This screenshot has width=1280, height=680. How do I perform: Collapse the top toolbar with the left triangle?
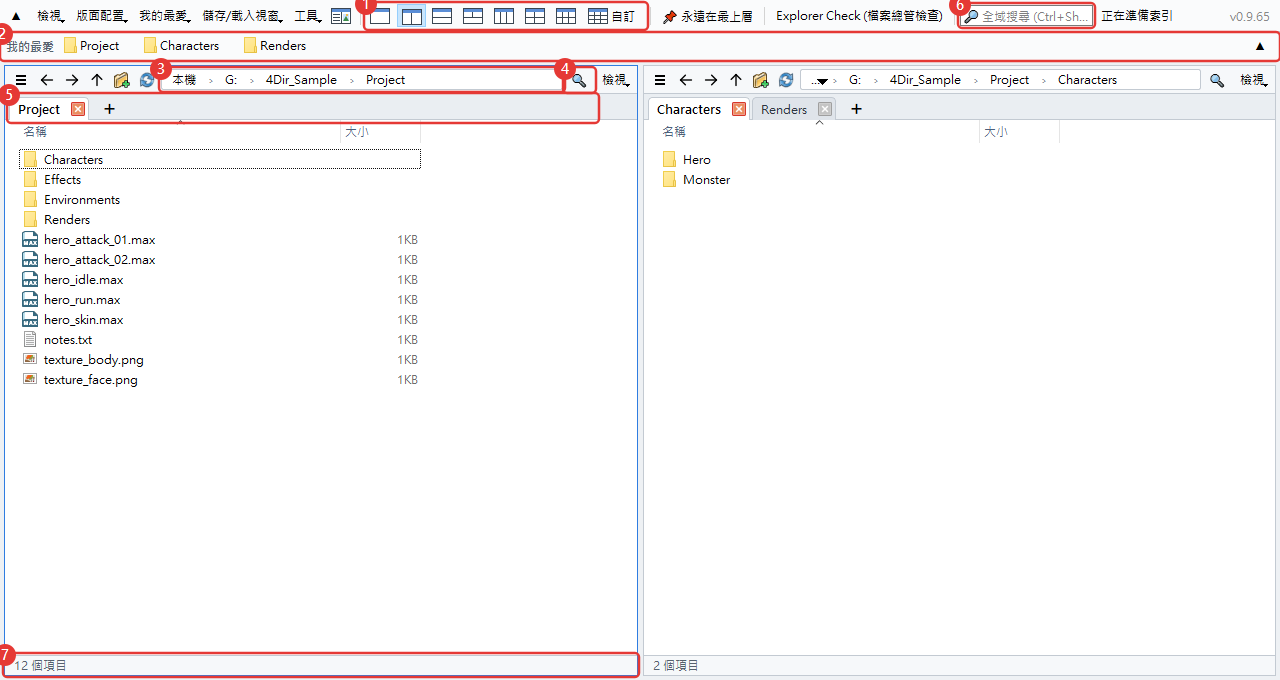click(x=16, y=16)
